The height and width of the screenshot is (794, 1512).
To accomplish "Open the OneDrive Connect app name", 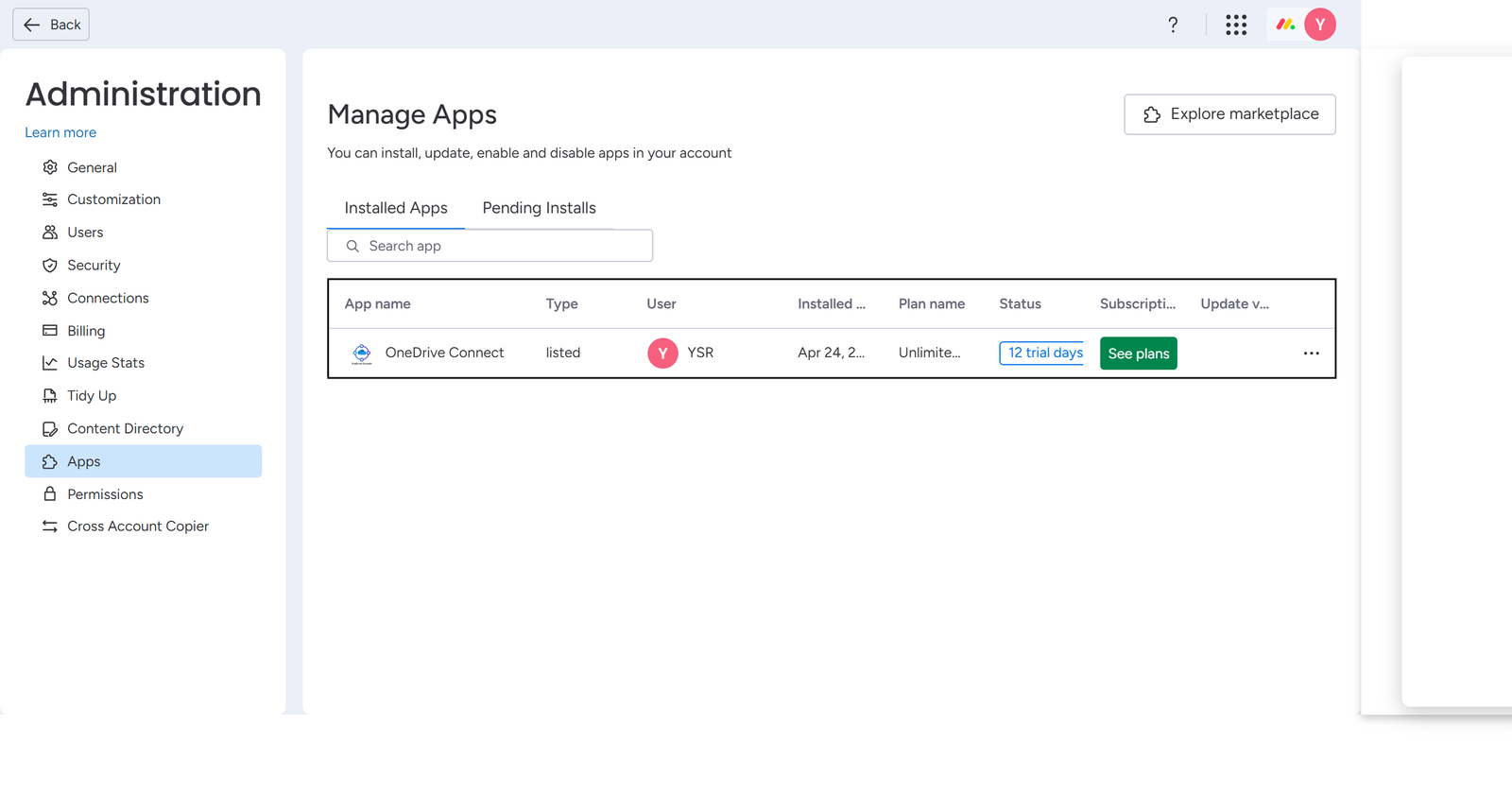I will point(444,353).
